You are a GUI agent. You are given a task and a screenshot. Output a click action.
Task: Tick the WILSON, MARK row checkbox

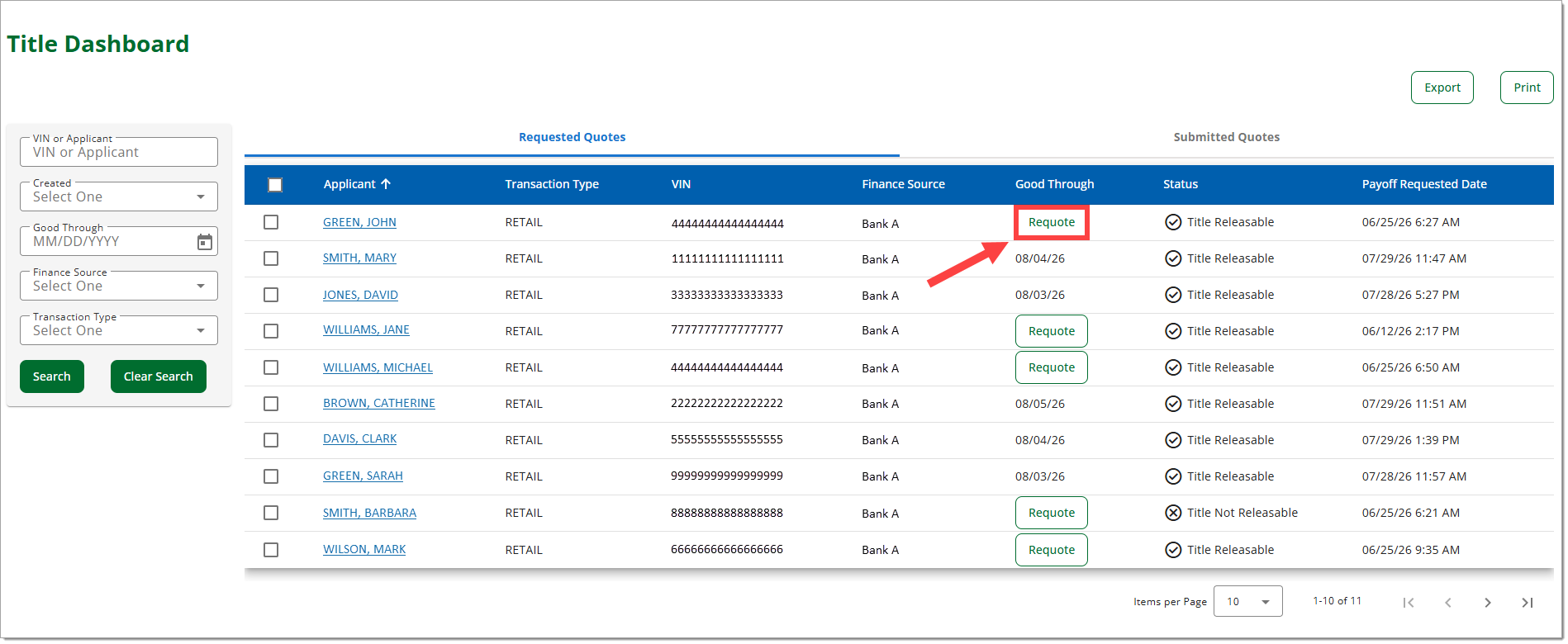pyautogui.click(x=271, y=550)
